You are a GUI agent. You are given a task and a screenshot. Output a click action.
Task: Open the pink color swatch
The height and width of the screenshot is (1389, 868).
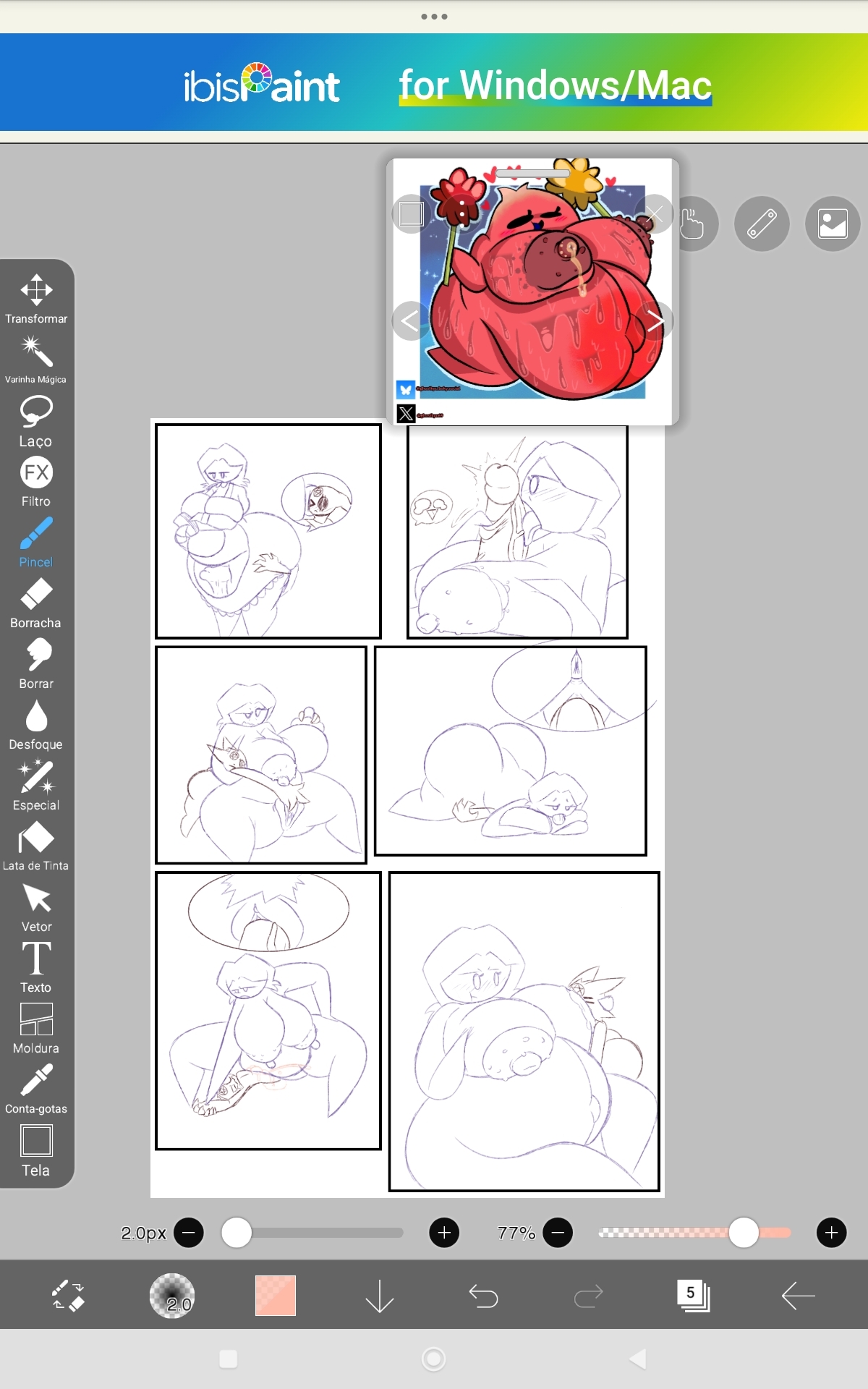[276, 1296]
